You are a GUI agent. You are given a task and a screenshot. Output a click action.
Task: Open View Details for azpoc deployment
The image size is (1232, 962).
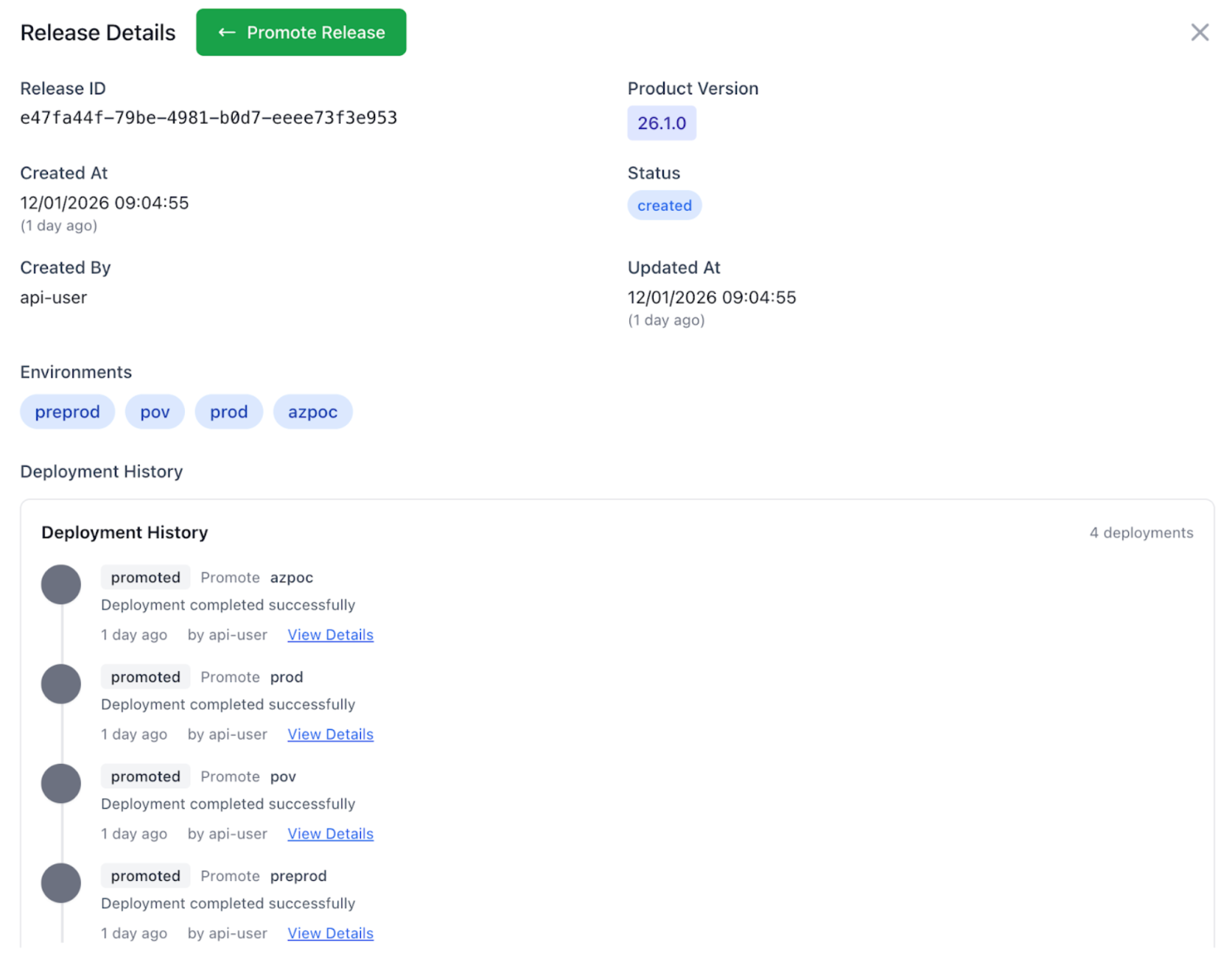pyautogui.click(x=330, y=635)
